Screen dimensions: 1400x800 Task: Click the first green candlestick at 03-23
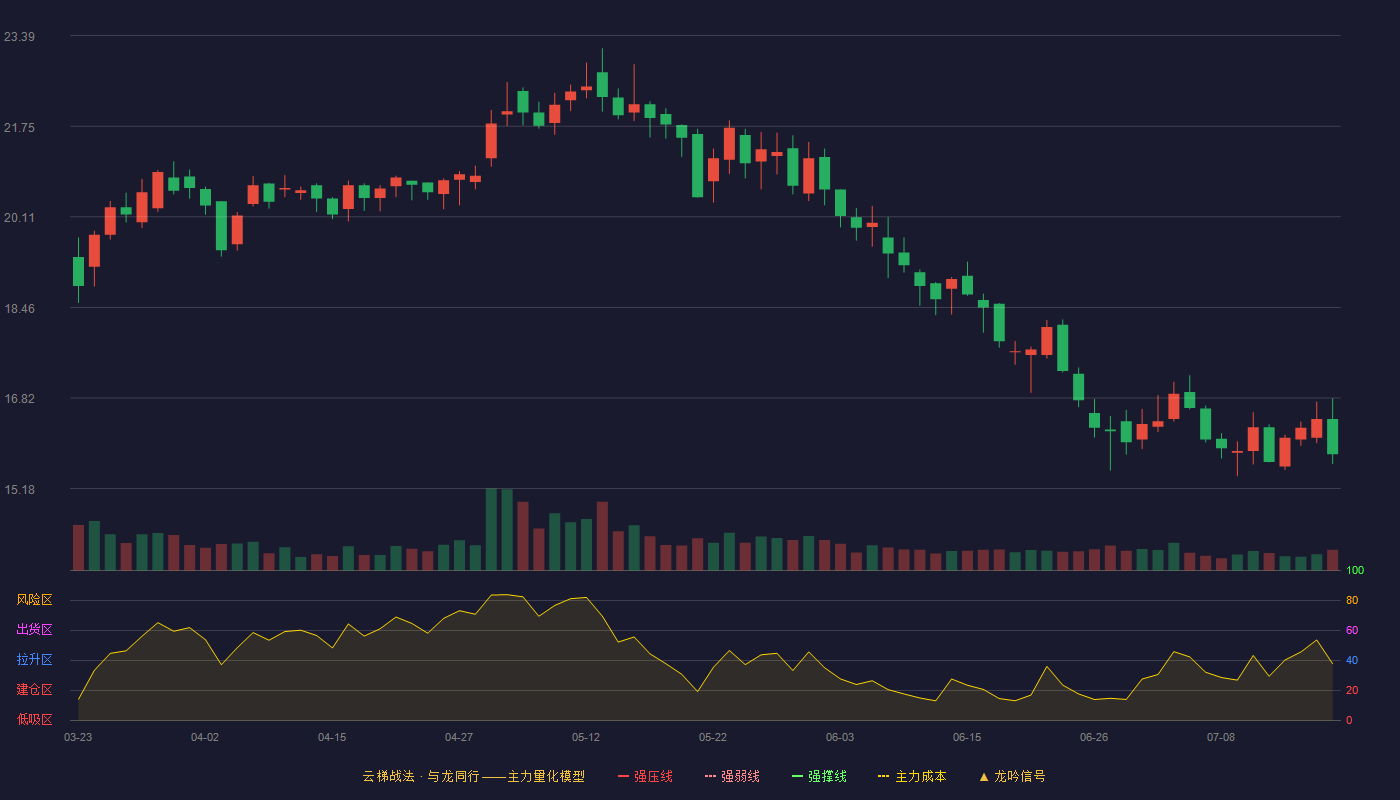click(78, 271)
